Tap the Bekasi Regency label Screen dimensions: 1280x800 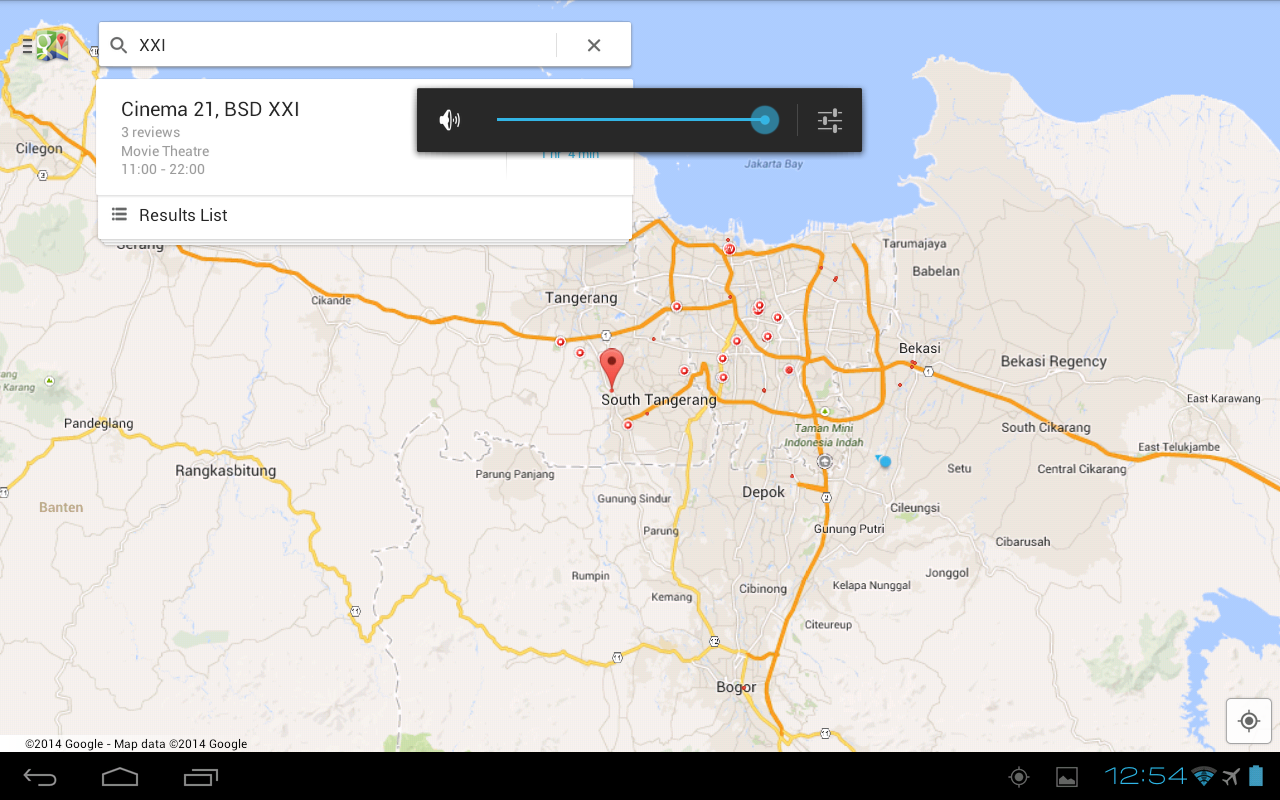(x=1053, y=362)
